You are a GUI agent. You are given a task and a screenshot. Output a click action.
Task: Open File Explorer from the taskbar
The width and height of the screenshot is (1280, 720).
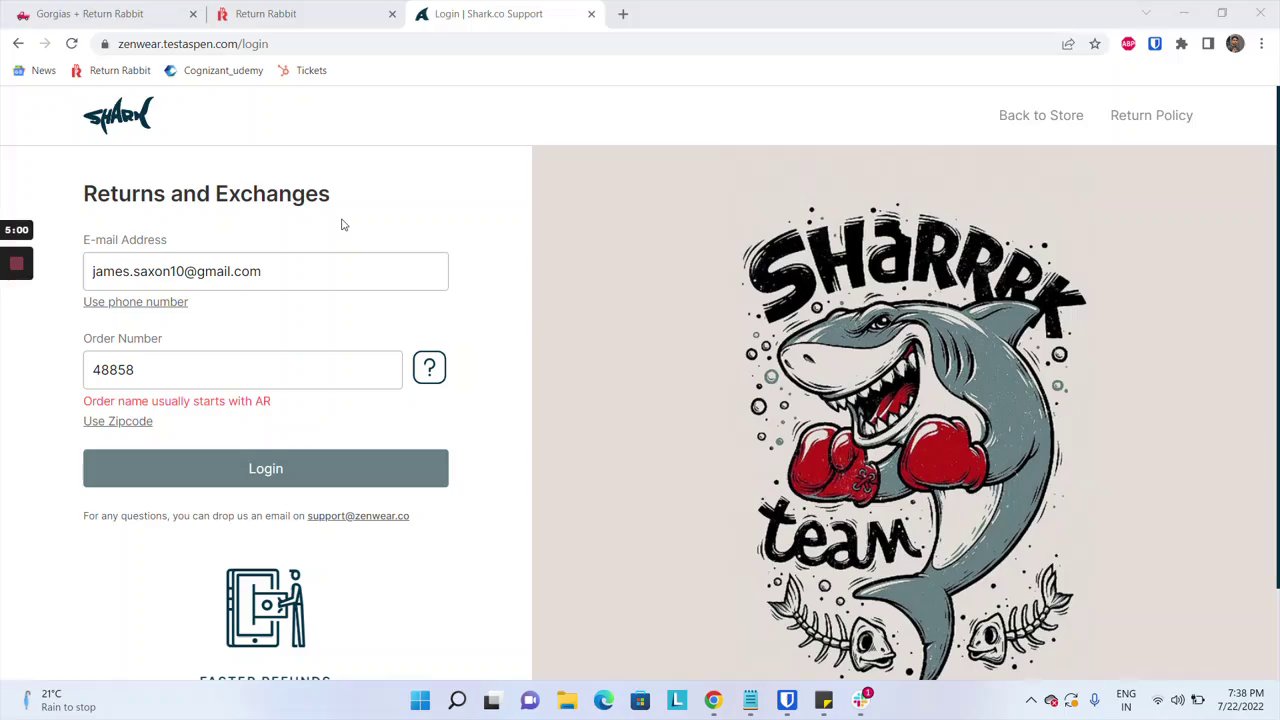pos(567,700)
